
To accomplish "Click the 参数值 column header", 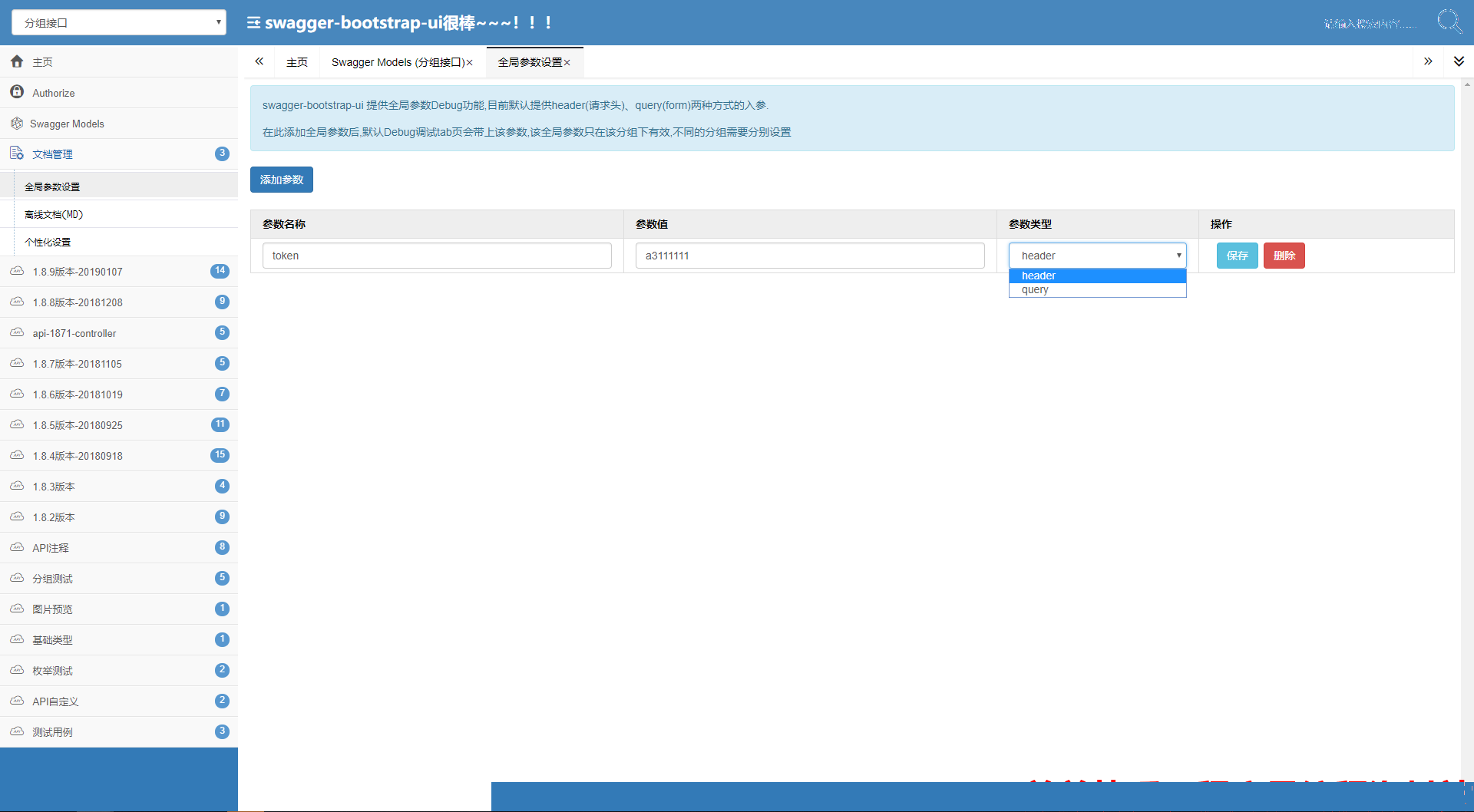I will 810,224.
